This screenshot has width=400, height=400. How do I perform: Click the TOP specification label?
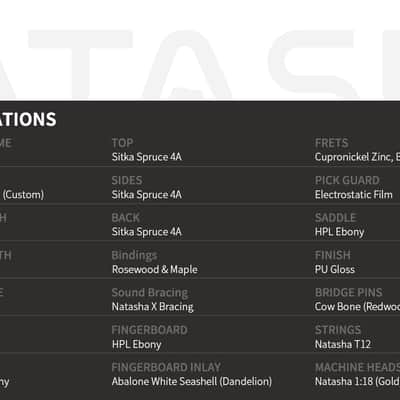[x=122, y=143]
